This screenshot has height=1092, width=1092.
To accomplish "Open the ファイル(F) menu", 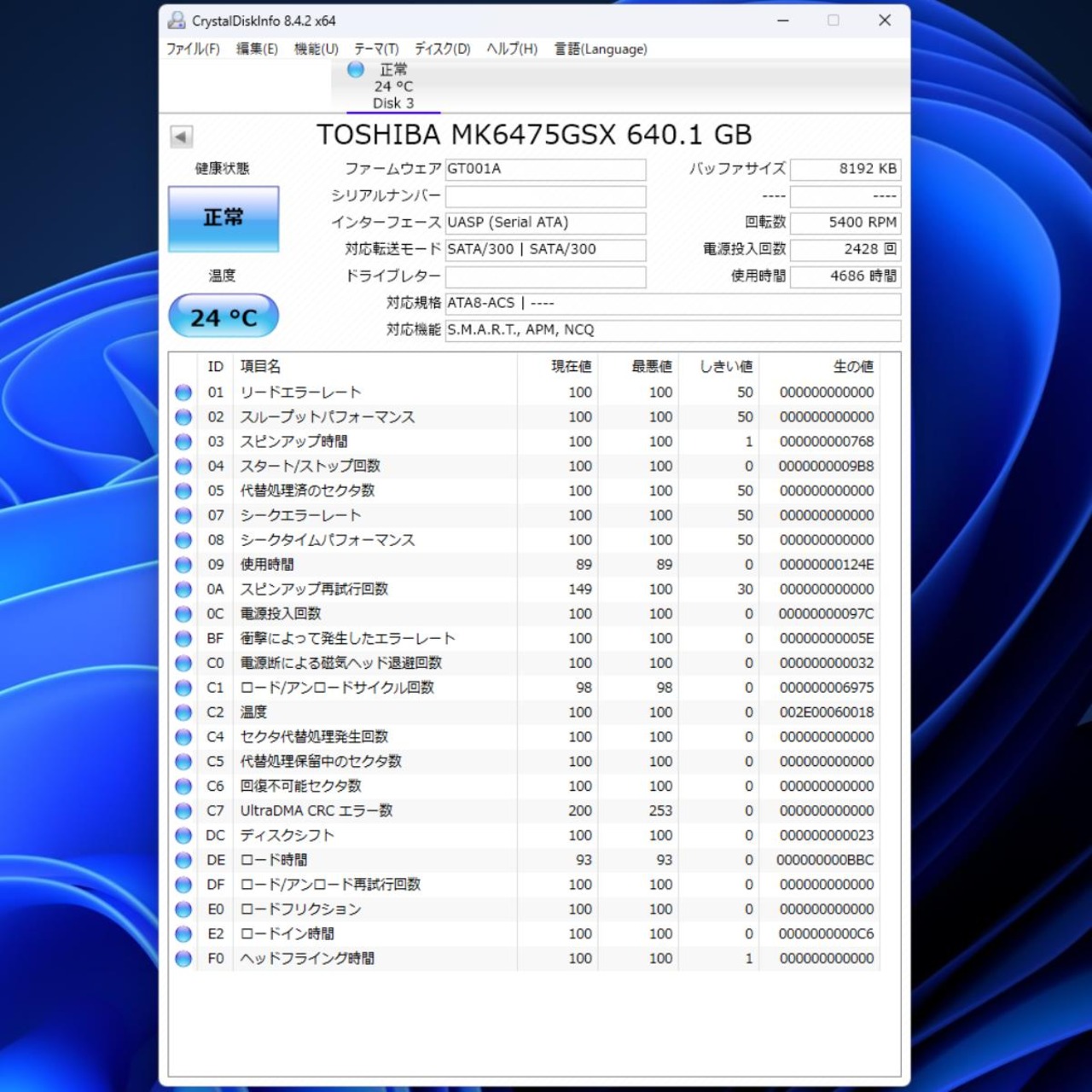I will [x=193, y=49].
